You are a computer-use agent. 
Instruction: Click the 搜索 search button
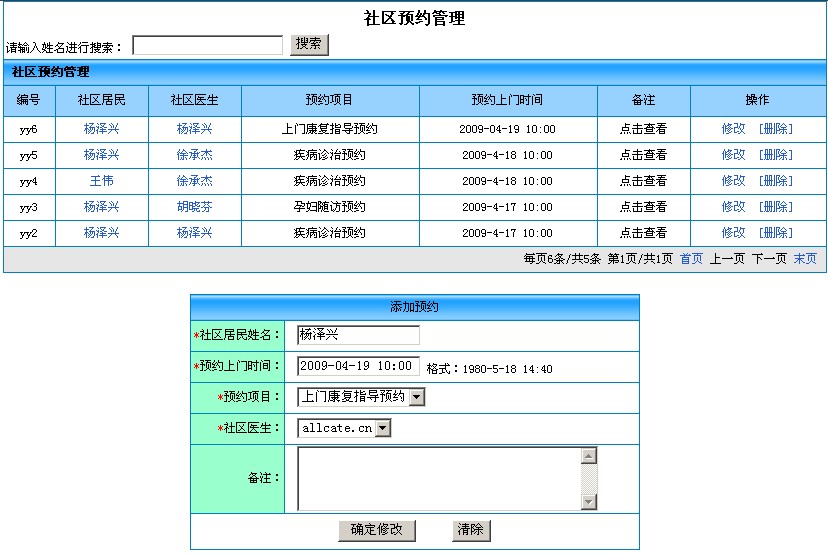(x=309, y=45)
